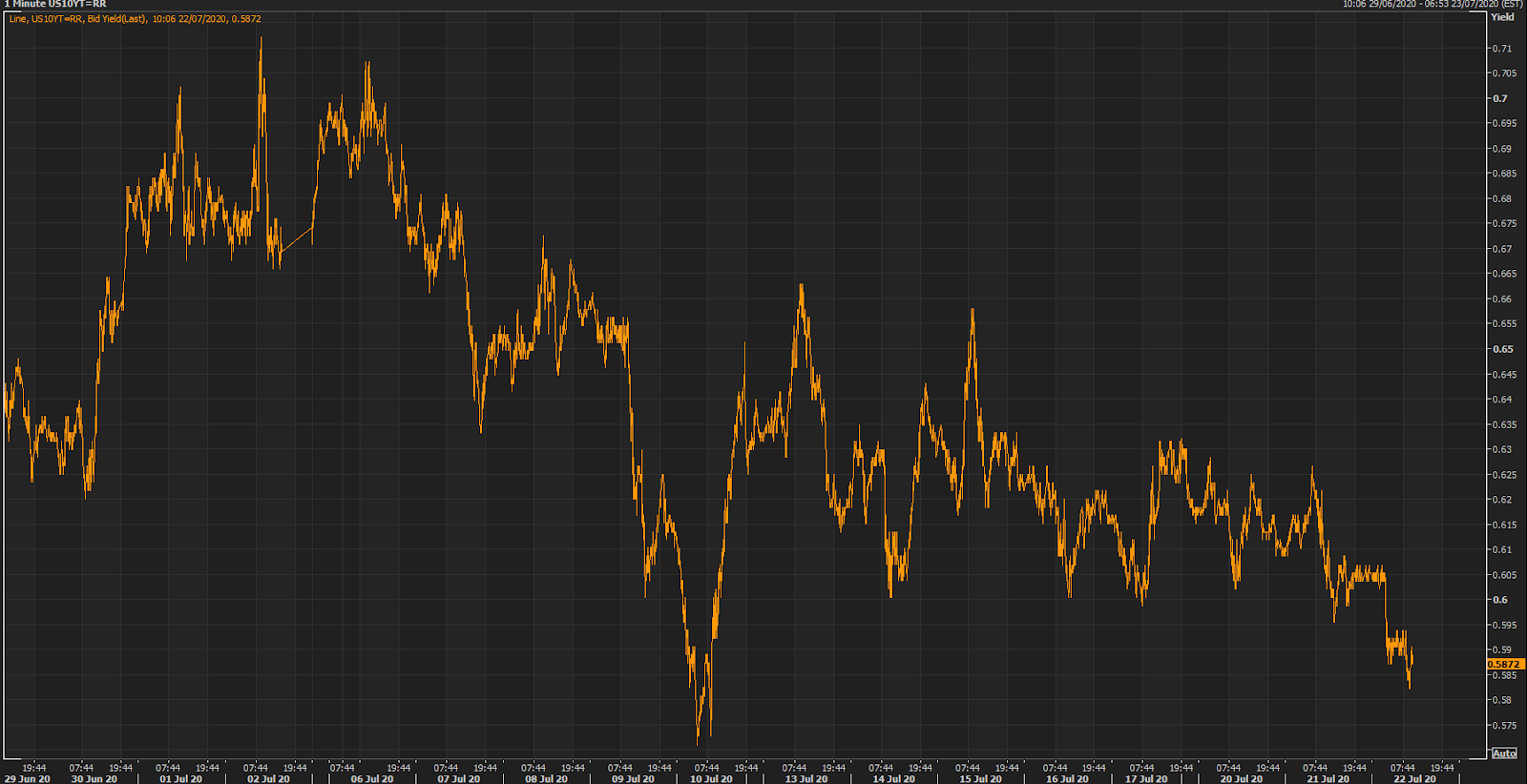Image resolution: width=1527 pixels, height=784 pixels.
Task: Click the '09 Jul 20' date label
Action: [634, 778]
